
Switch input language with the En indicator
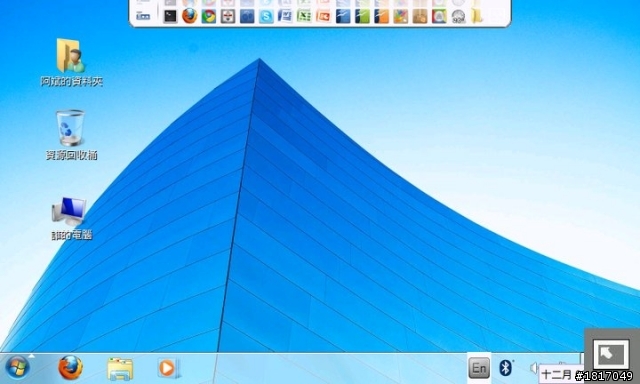coord(479,368)
